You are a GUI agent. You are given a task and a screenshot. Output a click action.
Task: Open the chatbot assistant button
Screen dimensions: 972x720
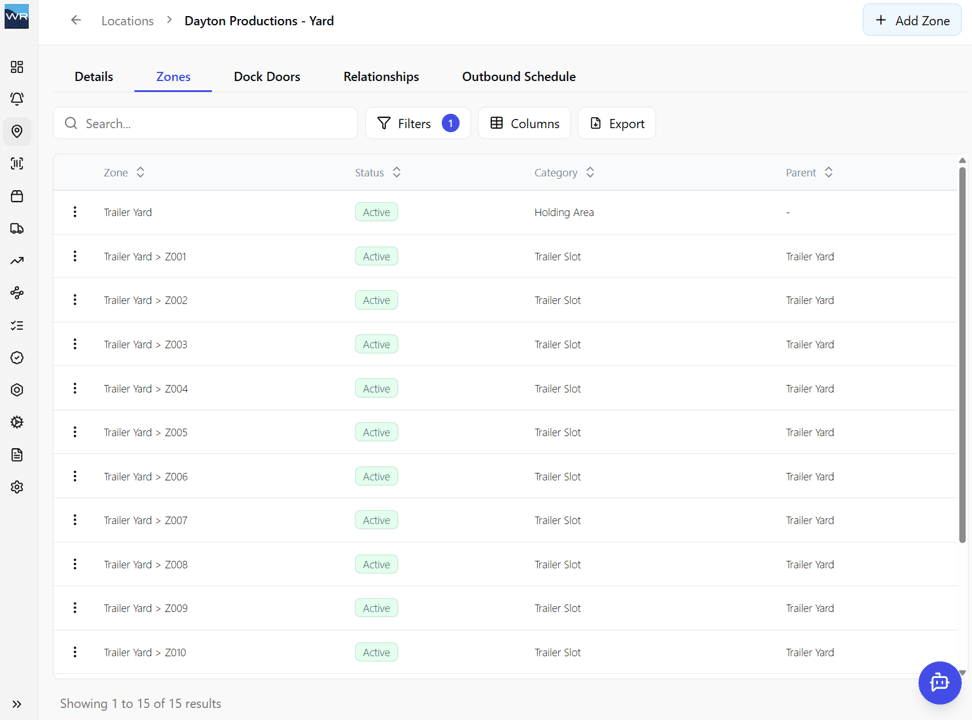(x=939, y=683)
